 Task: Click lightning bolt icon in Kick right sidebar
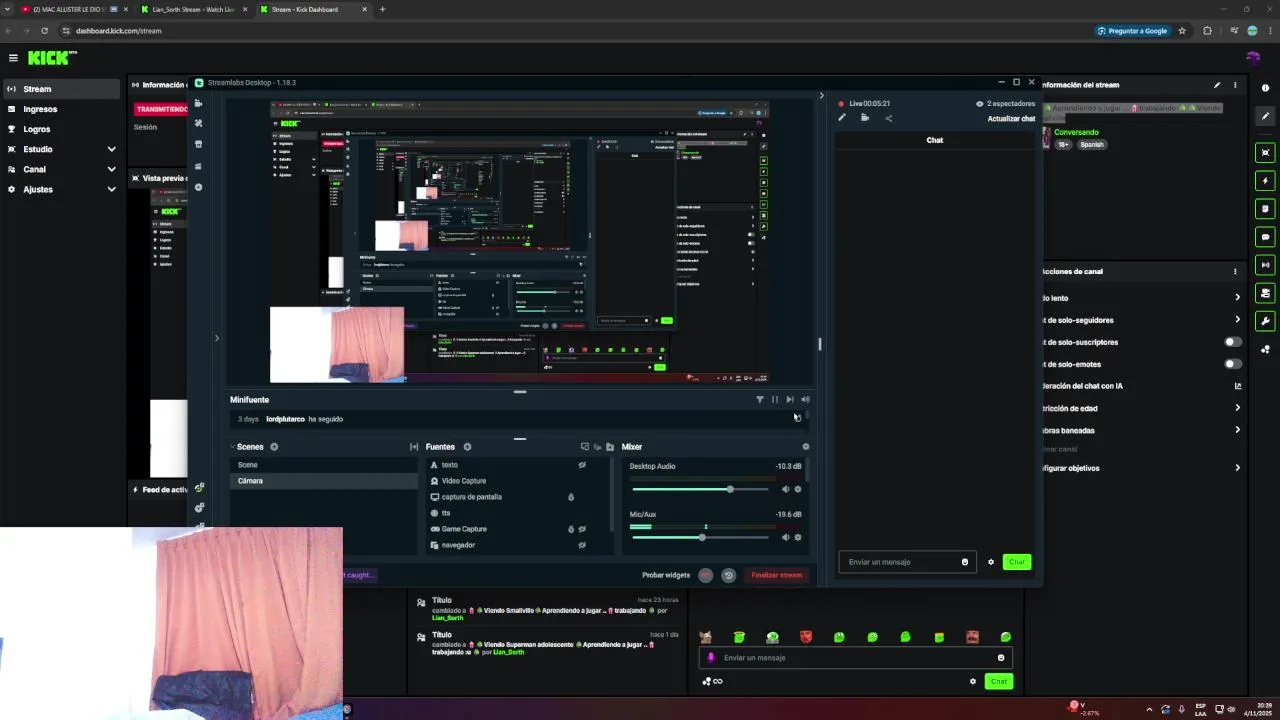[x=1266, y=181]
